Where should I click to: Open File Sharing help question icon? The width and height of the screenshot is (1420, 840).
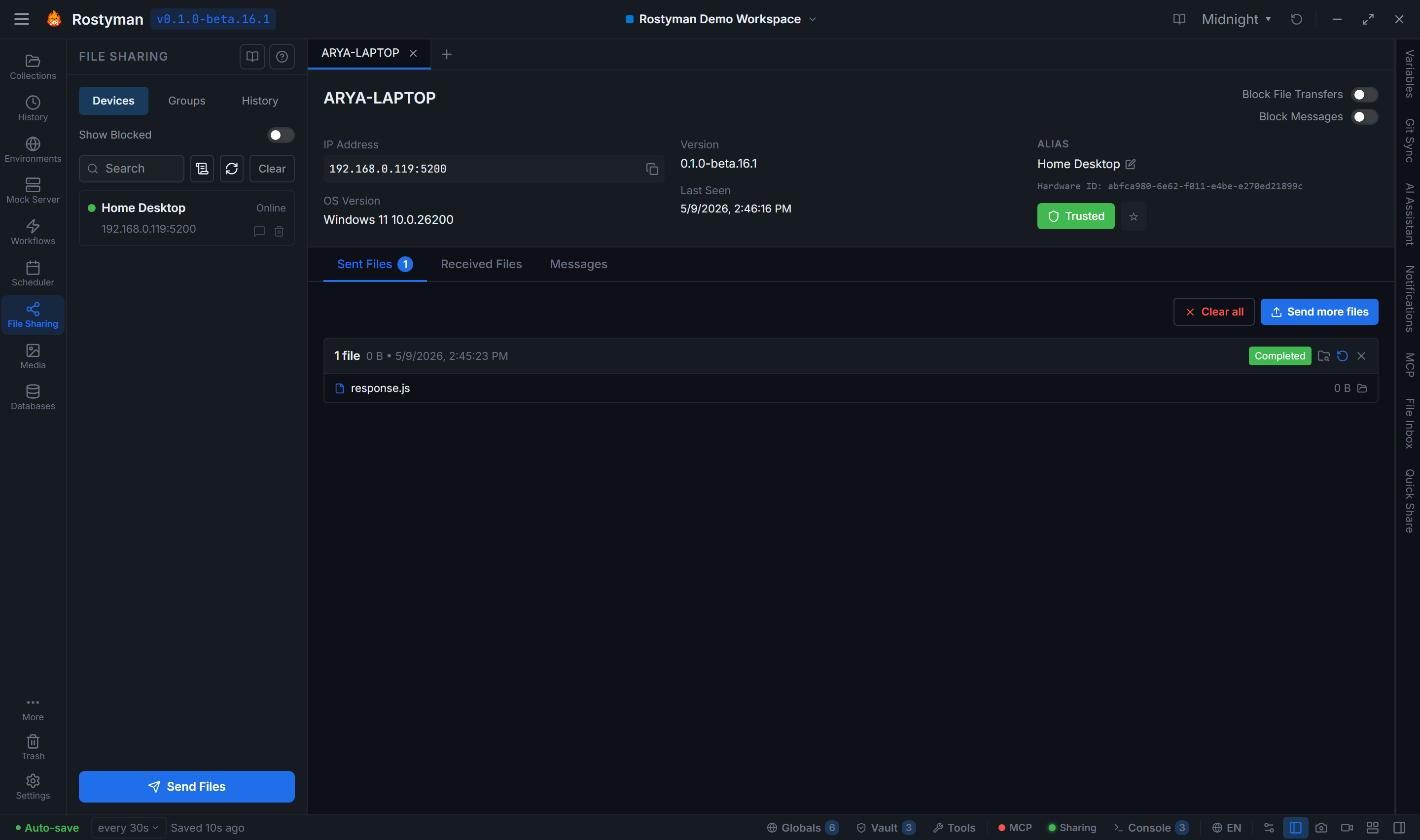pyautogui.click(x=282, y=57)
